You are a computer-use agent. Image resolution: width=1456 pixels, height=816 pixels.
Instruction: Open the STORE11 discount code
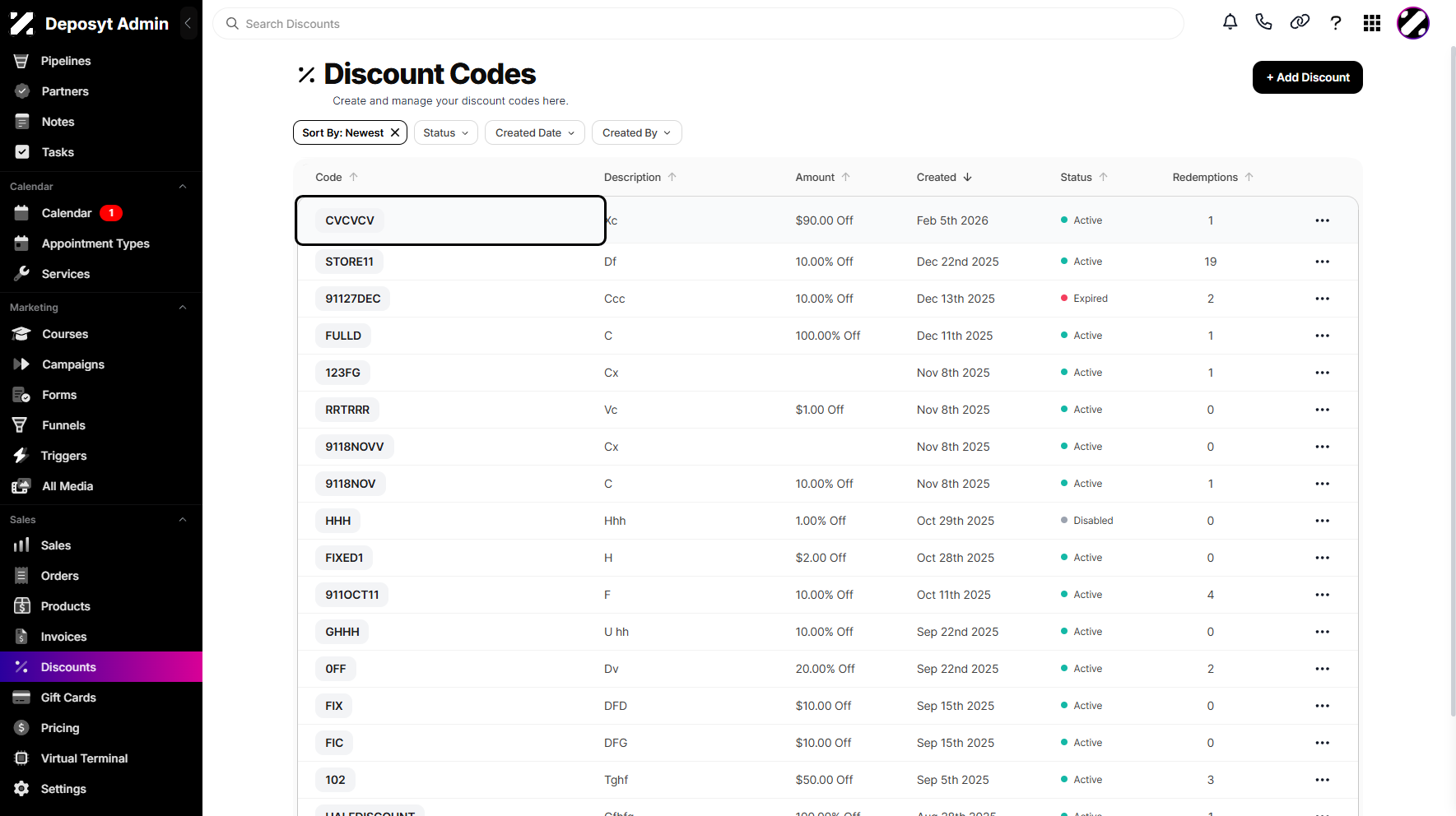tap(349, 262)
